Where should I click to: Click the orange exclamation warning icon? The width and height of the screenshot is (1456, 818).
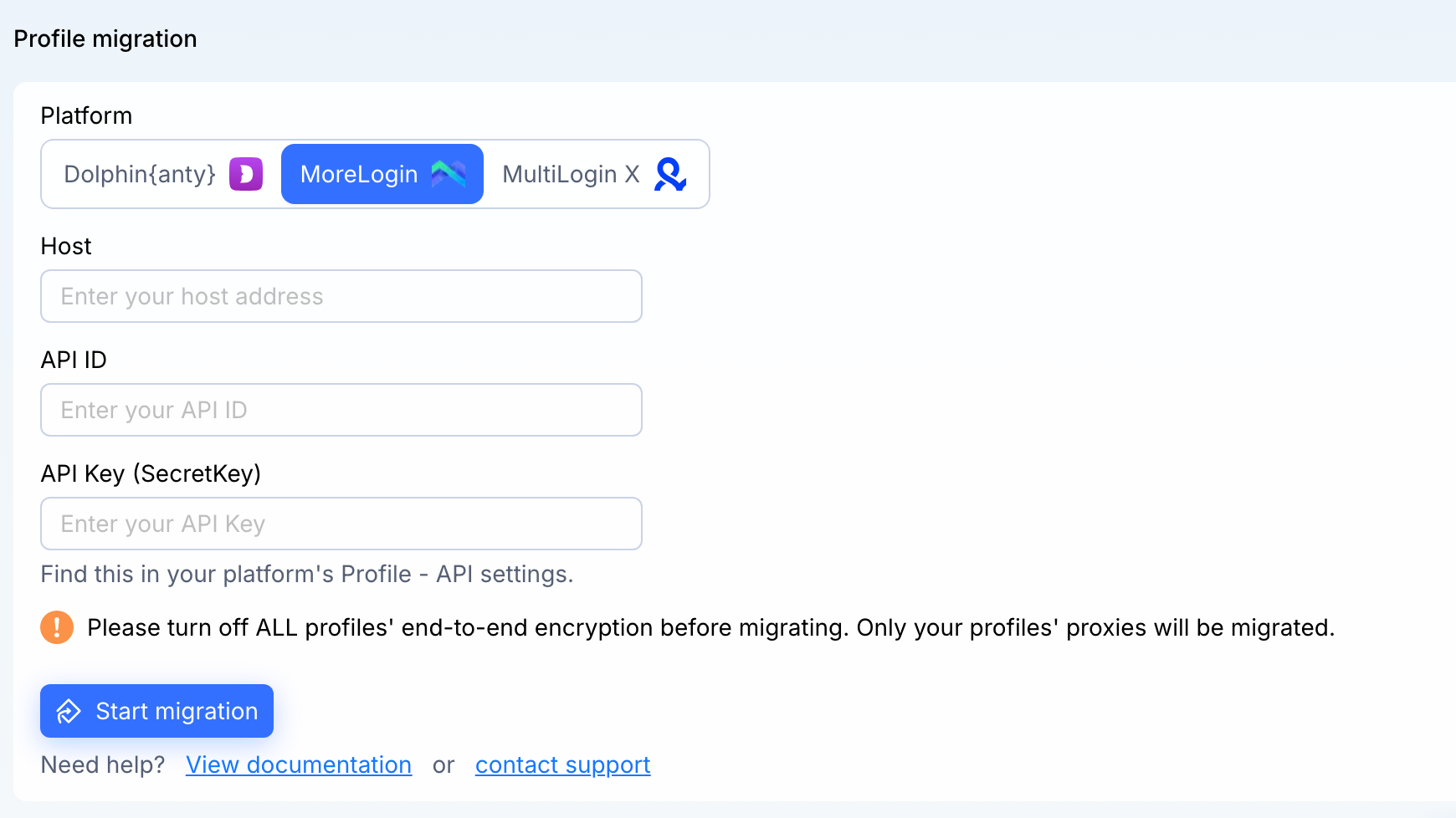[57, 627]
